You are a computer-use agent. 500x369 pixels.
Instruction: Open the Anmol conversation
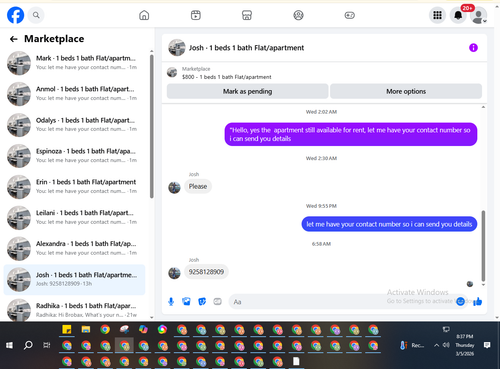(x=74, y=94)
